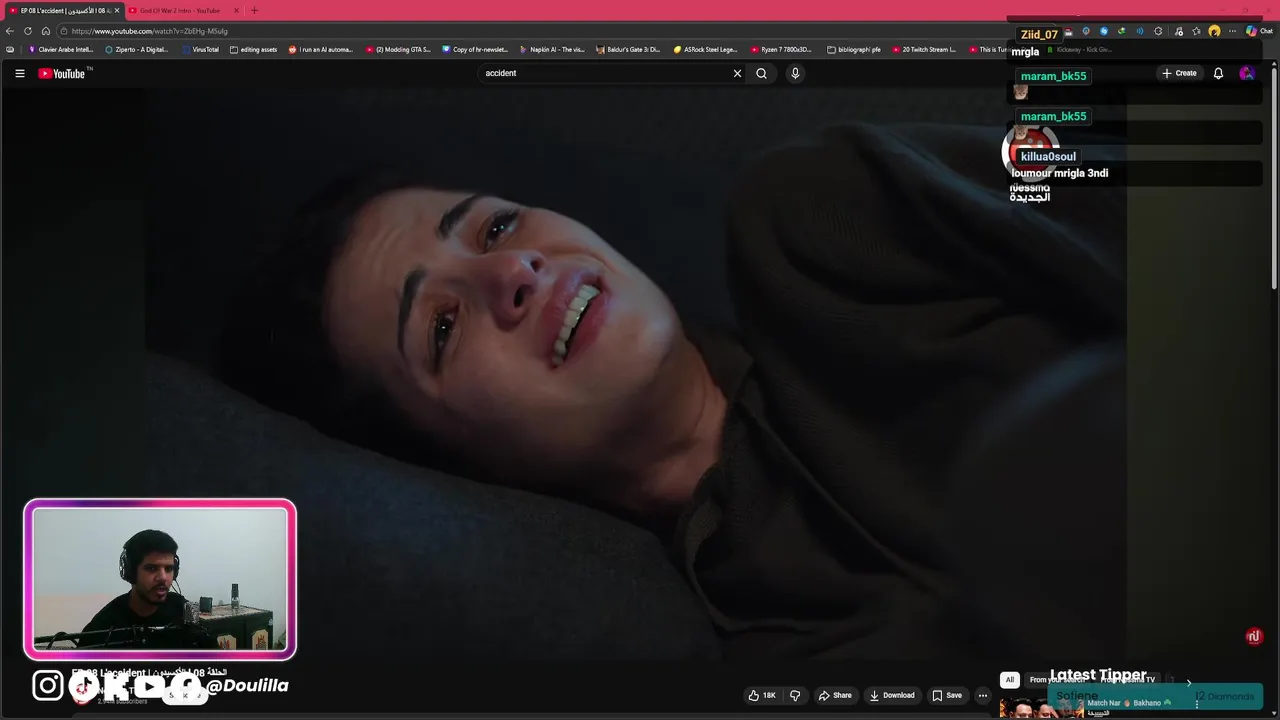Open 'Baldur's Gate 3: Di...' bookmark
This screenshot has width=1280, height=720.
click(628, 49)
